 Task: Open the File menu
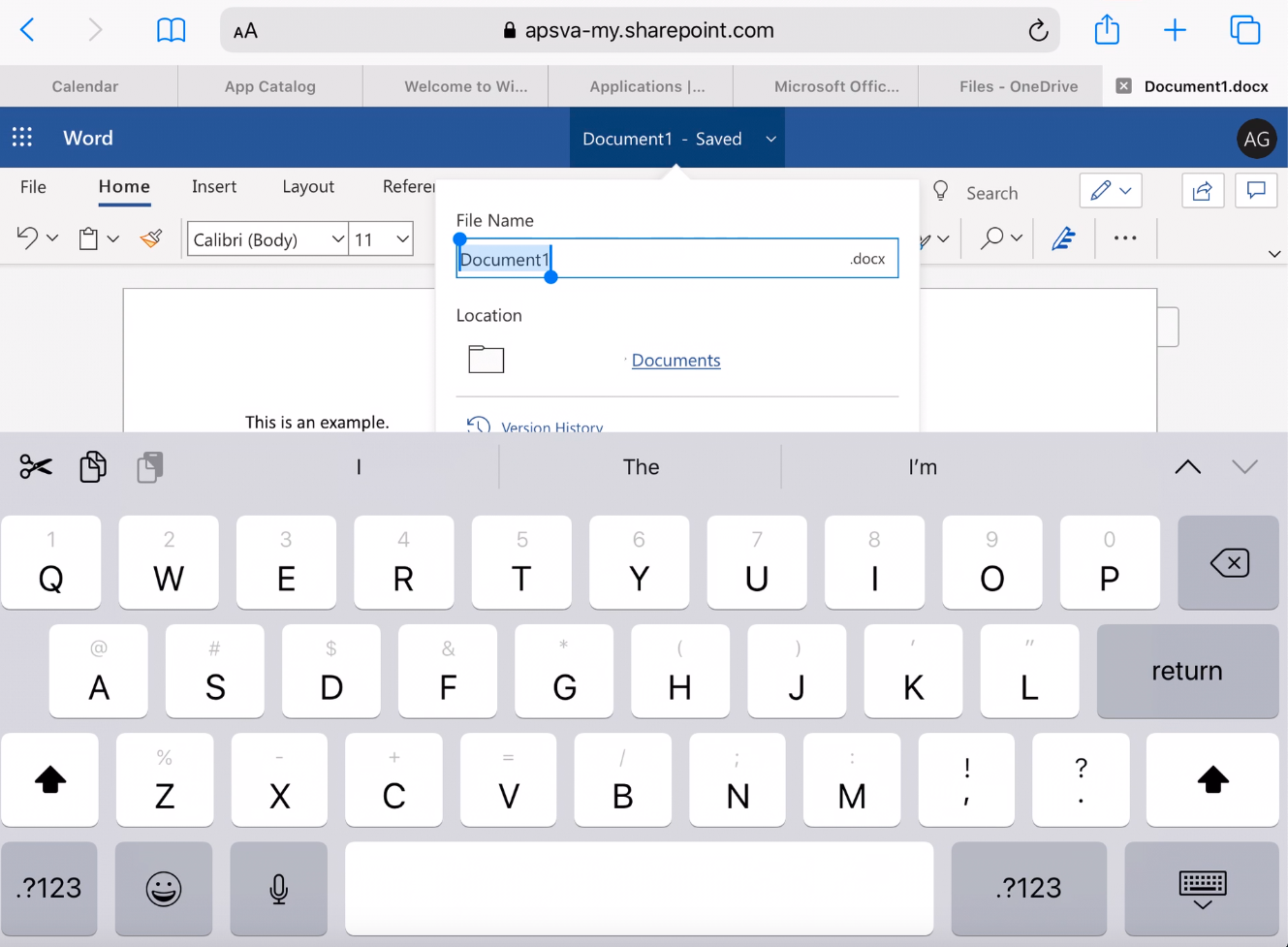pyautogui.click(x=33, y=186)
